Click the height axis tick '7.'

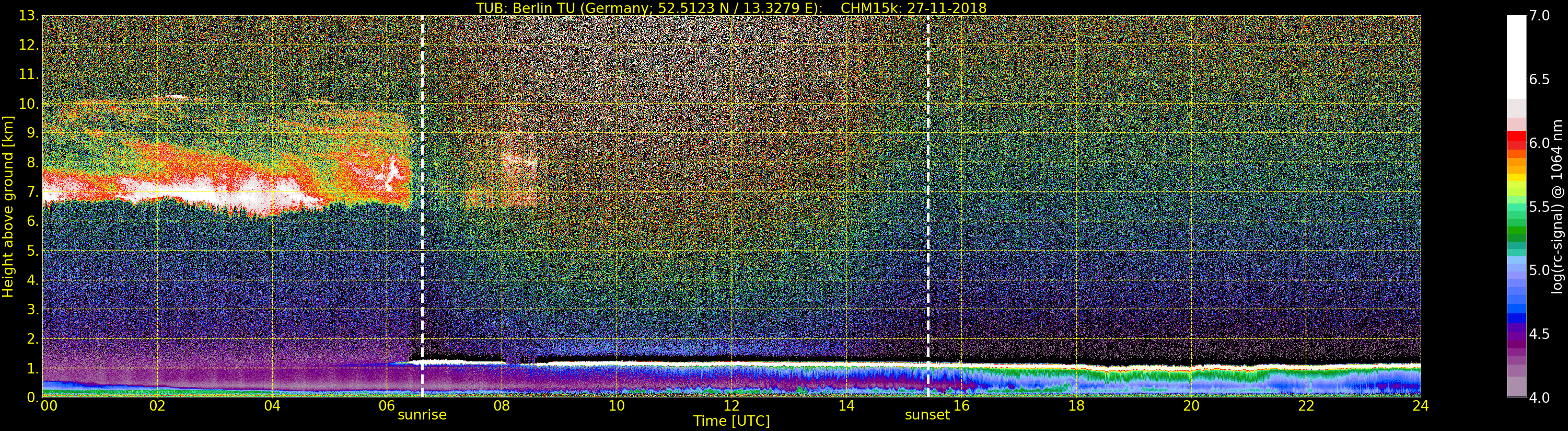coord(32,192)
